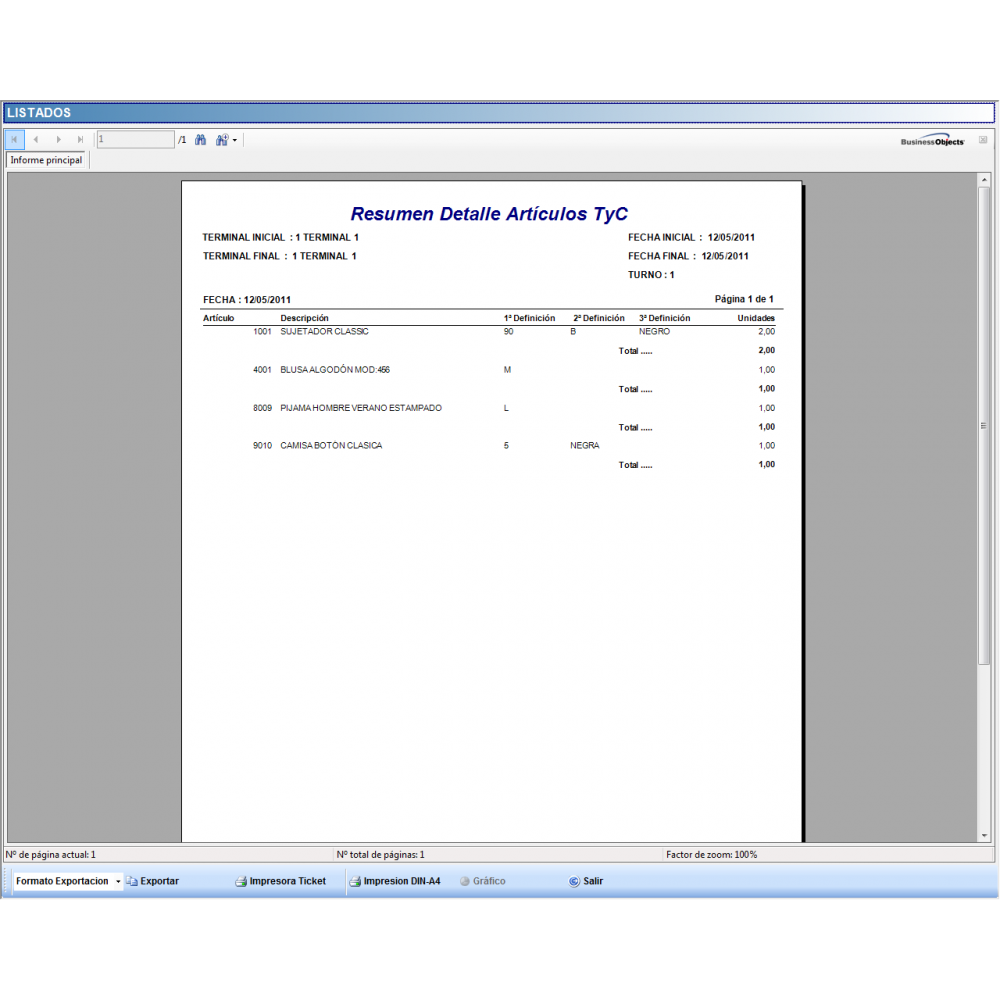Click scrollbar down arrow

coord(984,835)
